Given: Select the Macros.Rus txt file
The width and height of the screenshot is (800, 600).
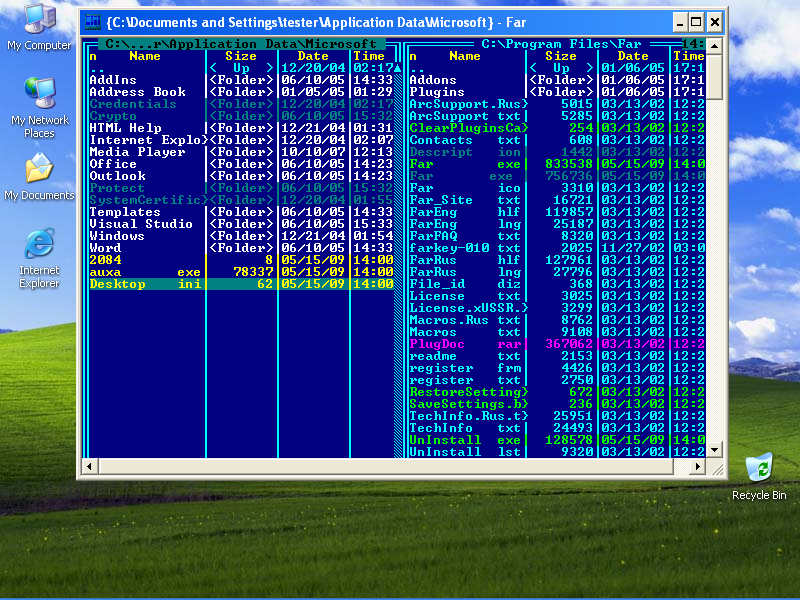Looking at the screenshot, I should pyautogui.click(x=557, y=320).
